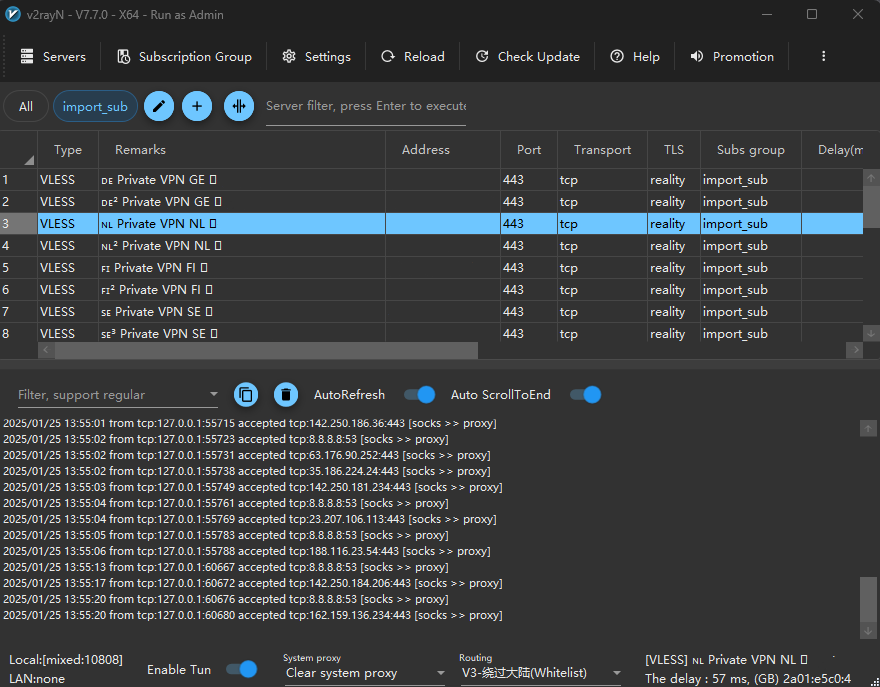
Task: Copy log contents with copy icon
Action: 246,395
